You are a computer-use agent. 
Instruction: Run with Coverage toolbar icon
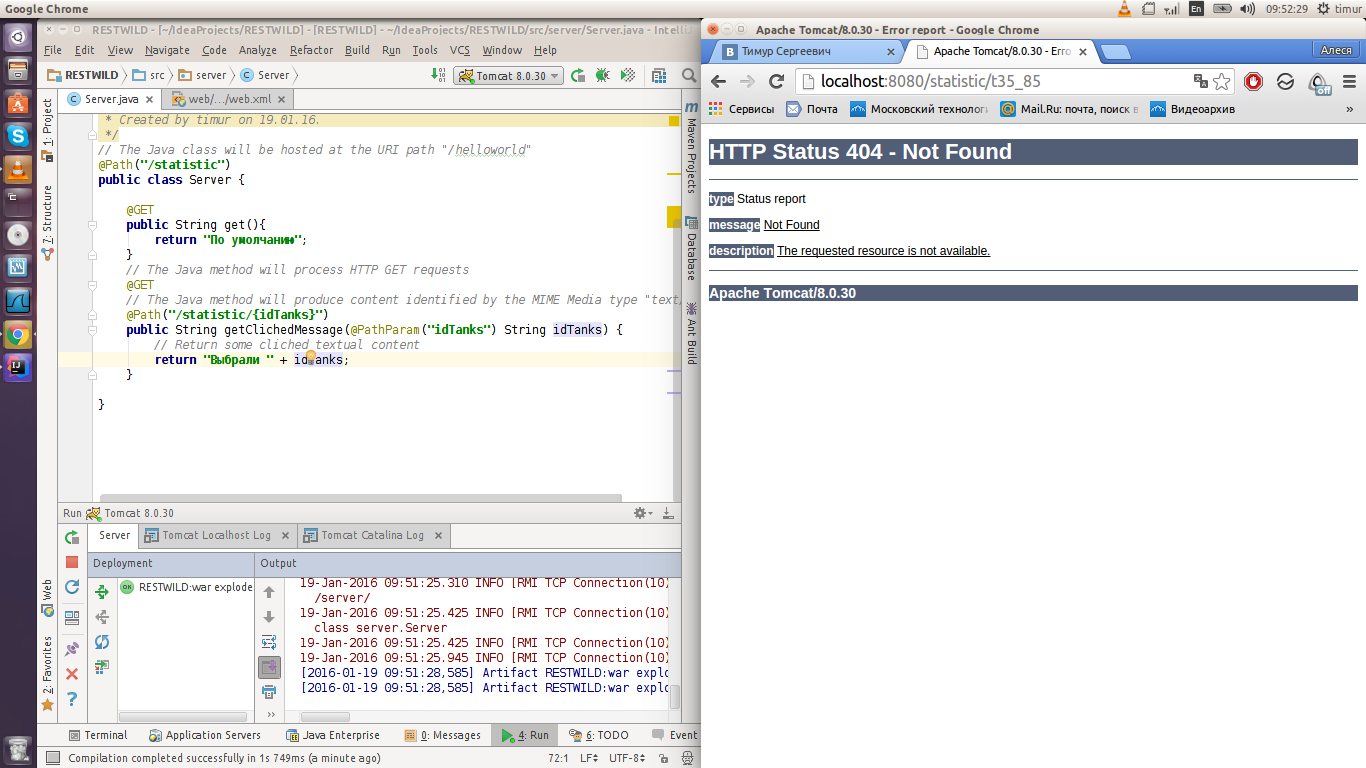628,75
